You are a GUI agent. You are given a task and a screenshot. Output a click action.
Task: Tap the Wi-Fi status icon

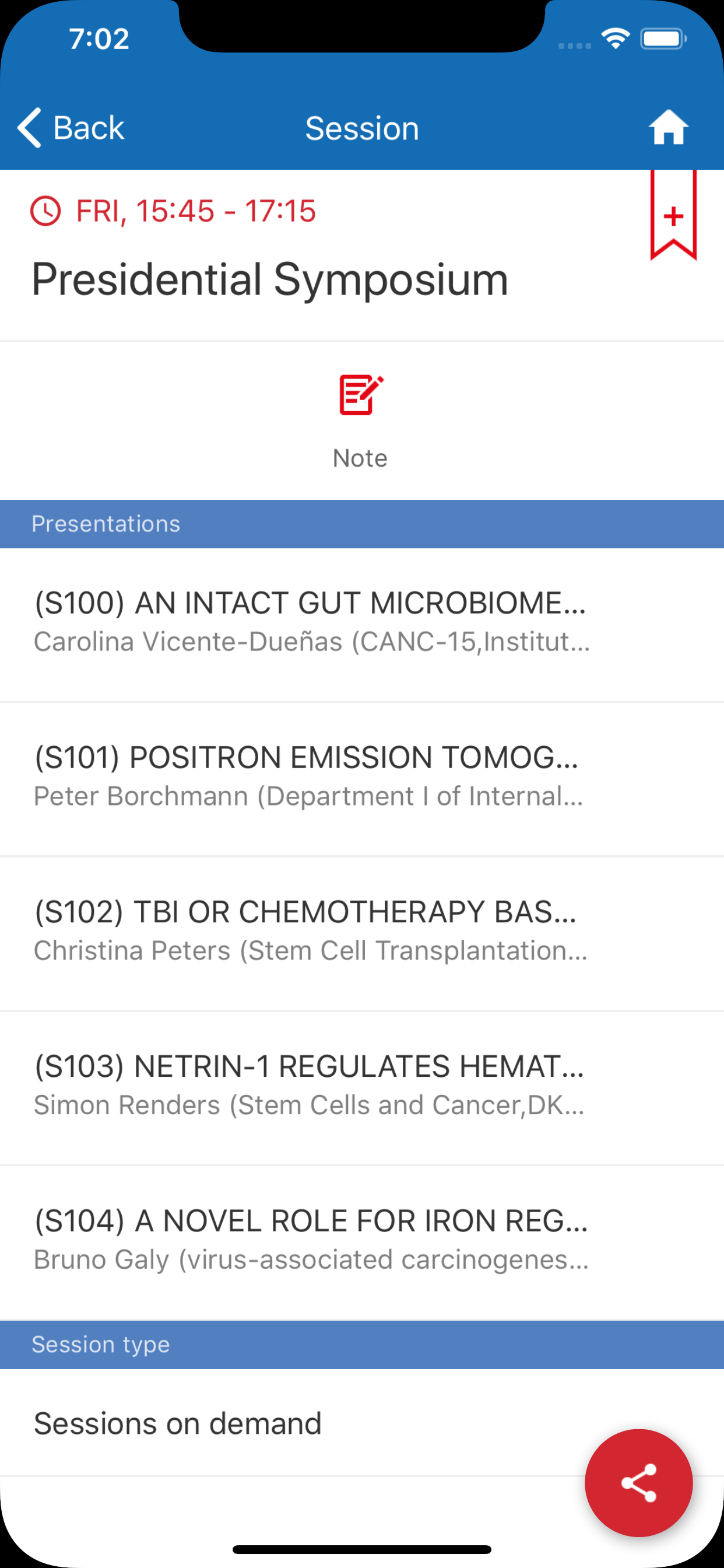tap(615, 39)
